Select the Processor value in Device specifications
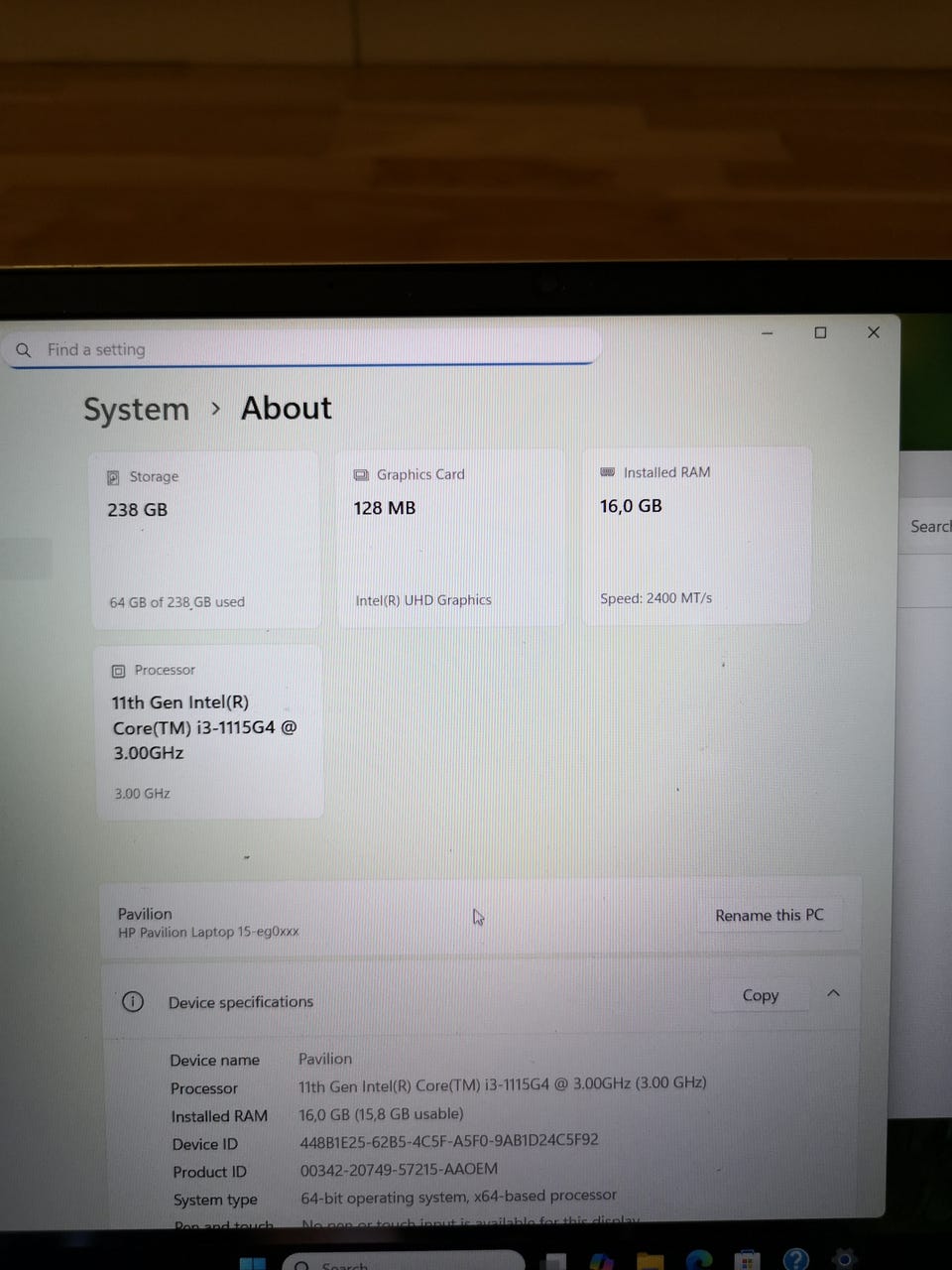 [503, 1084]
